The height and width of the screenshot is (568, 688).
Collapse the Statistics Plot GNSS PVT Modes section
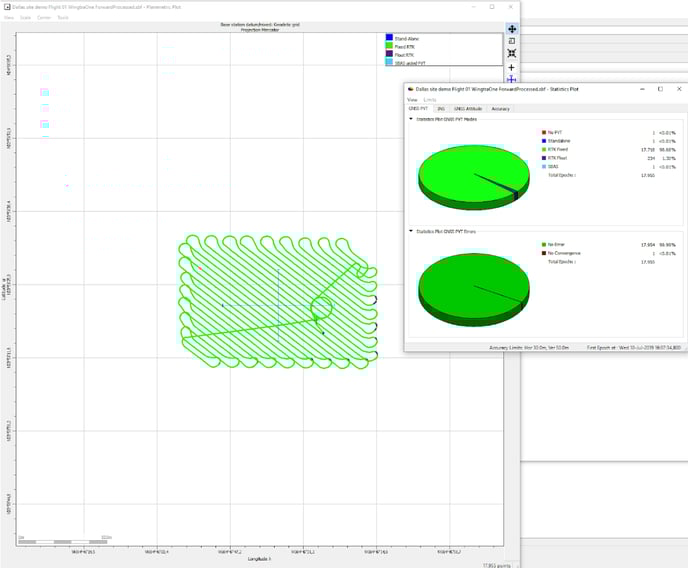coord(410,119)
